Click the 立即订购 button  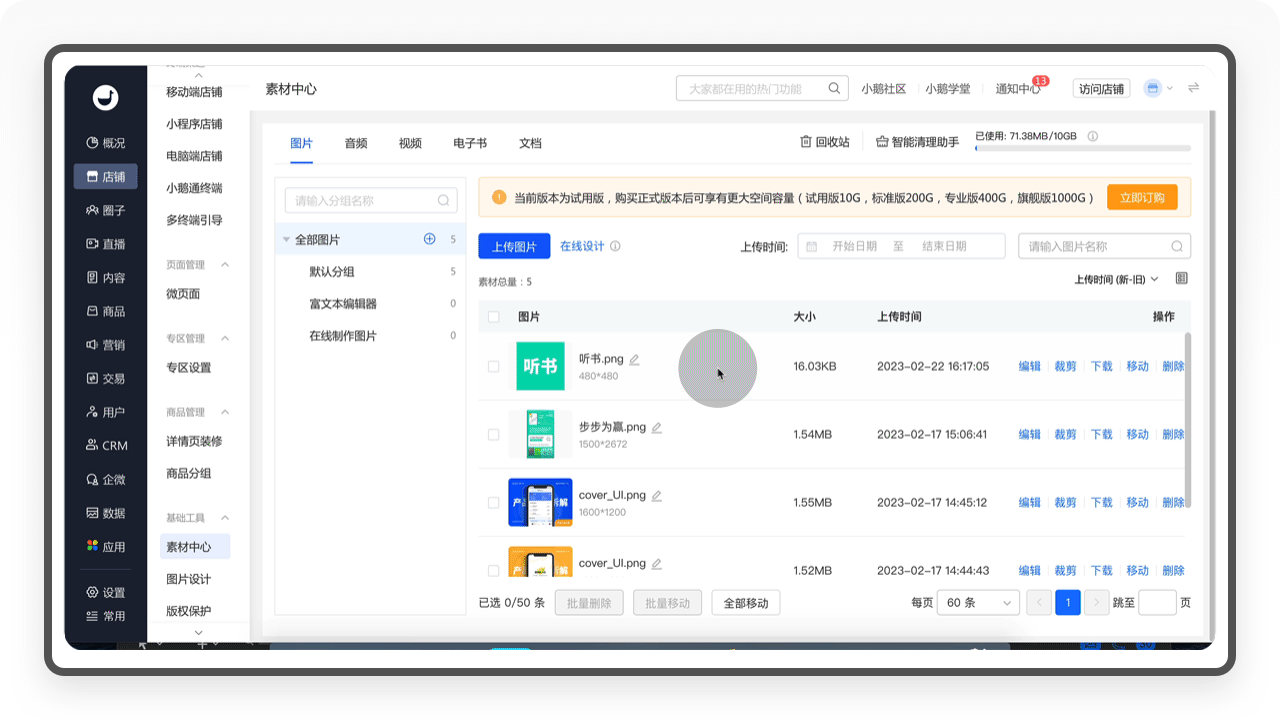(1142, 197)
